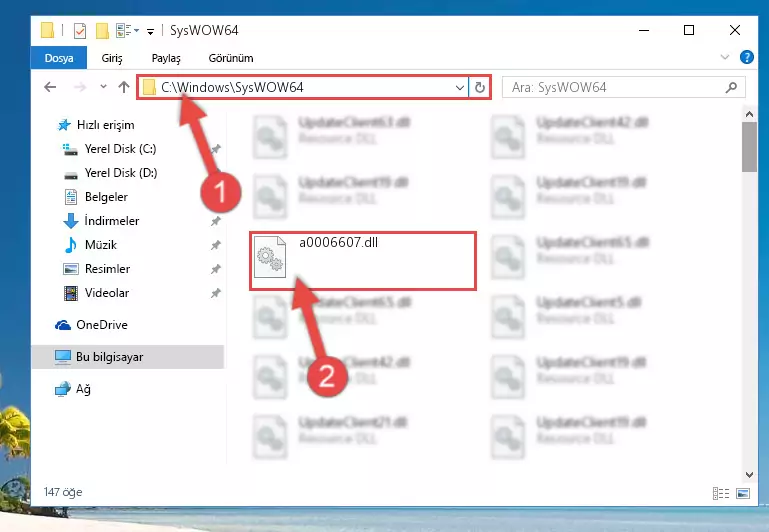This screenshot has height=532, width=769.
Task: Open the Paylaş ribbon tab
Action: pos(166,58)
